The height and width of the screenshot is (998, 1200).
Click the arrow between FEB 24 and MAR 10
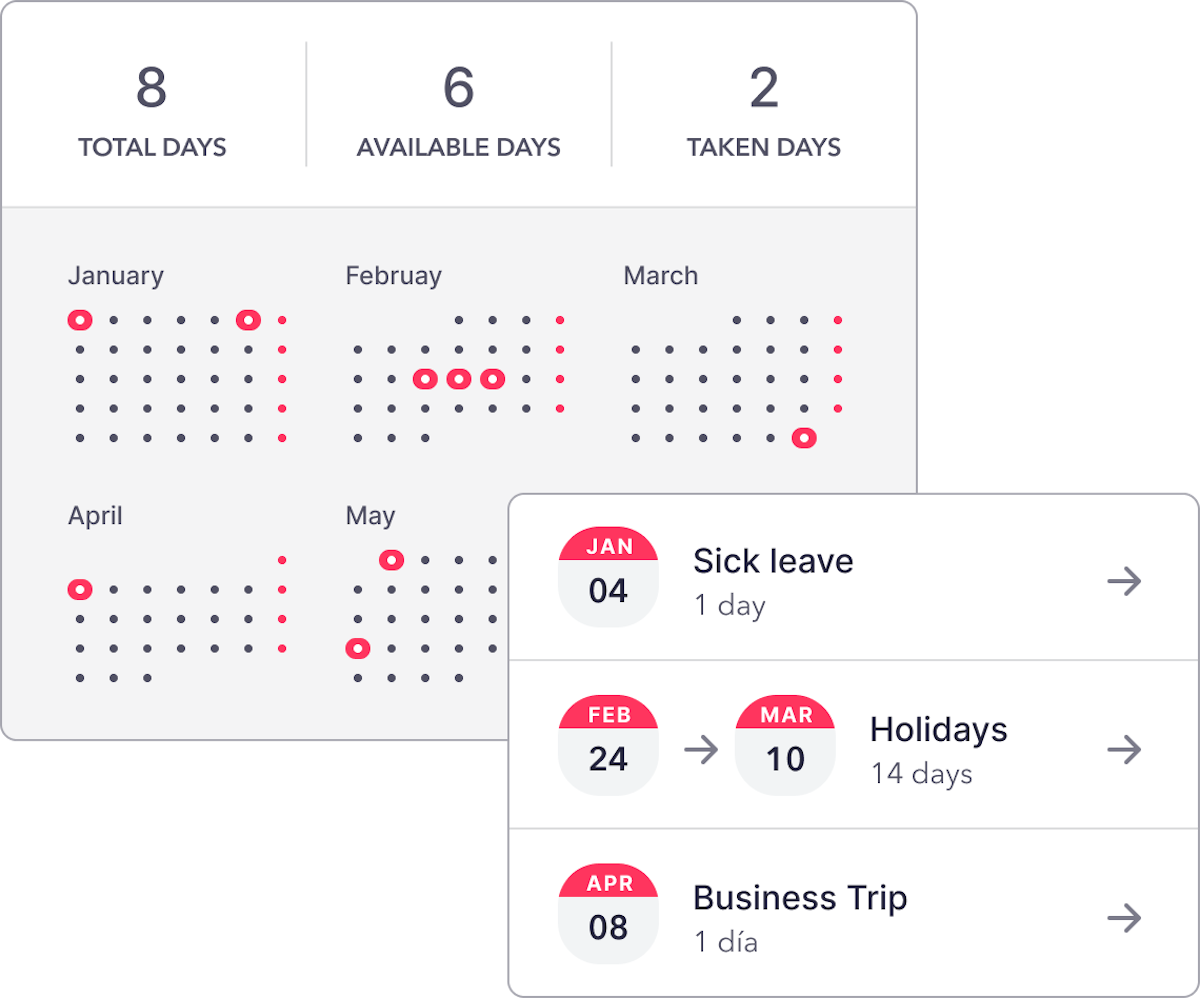[703, 750]
